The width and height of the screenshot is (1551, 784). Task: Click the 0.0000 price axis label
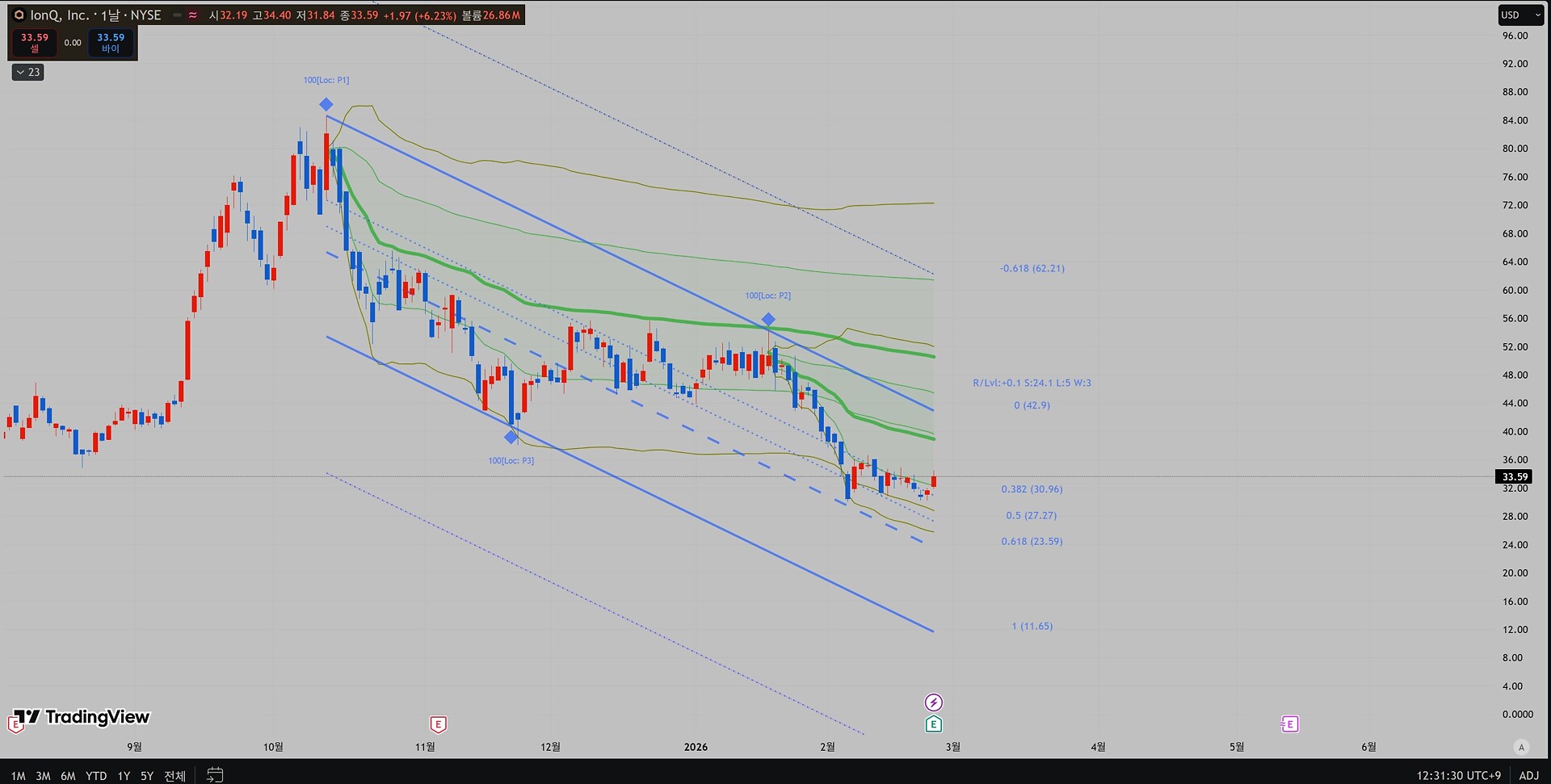pos(1517,714)
